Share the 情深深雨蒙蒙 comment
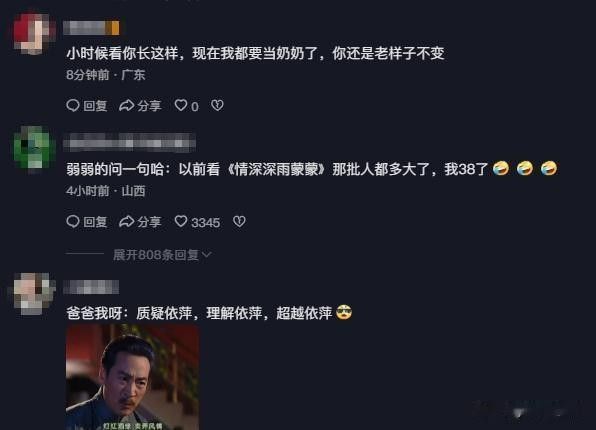The image size is (596, 430). point(140,221)
